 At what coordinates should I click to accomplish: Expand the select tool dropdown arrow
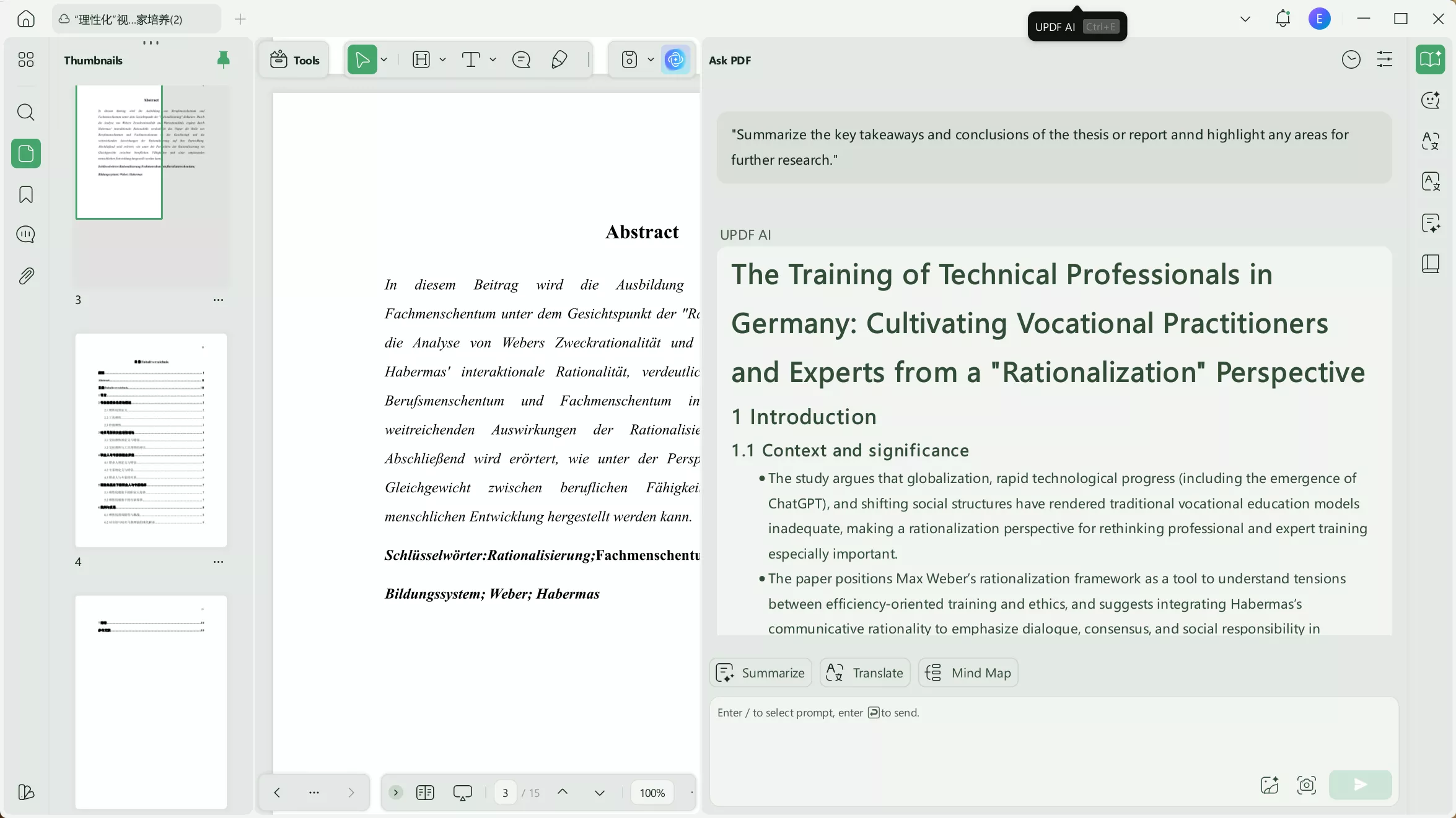click(384, 59)
